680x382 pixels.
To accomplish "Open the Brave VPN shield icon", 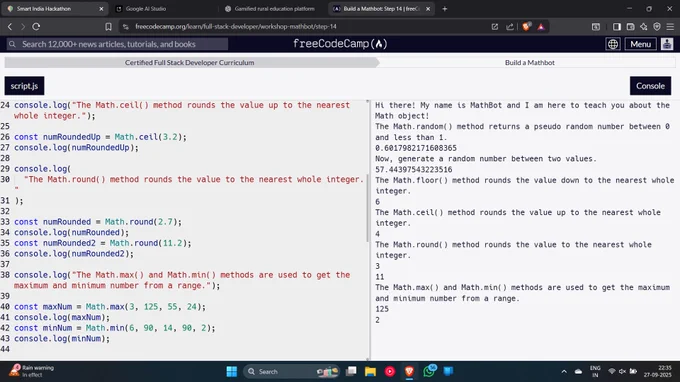I will click(x=657, y=26).
